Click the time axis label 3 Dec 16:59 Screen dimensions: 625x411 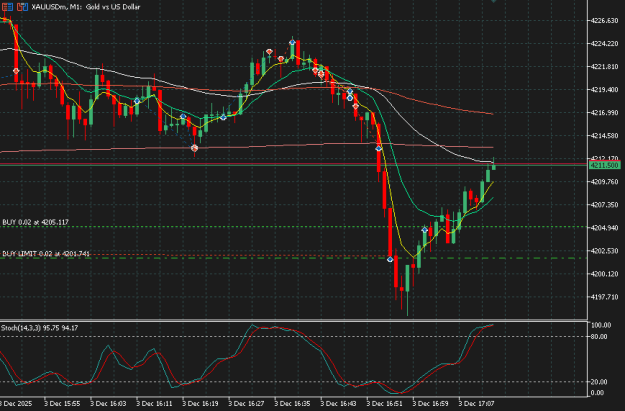click(x=431, y=403)
